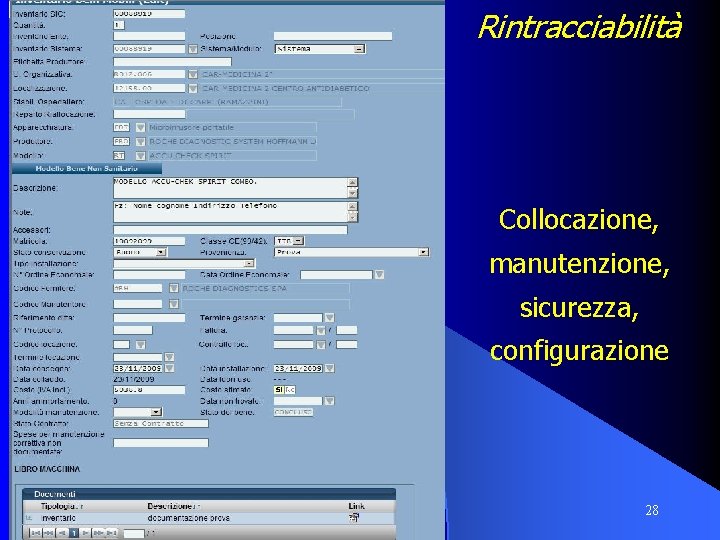Image resolution: width=720 pixels, height=540 pixels.
Task: Sort documents by Descrizione column
Action: [x=174, y=506]
